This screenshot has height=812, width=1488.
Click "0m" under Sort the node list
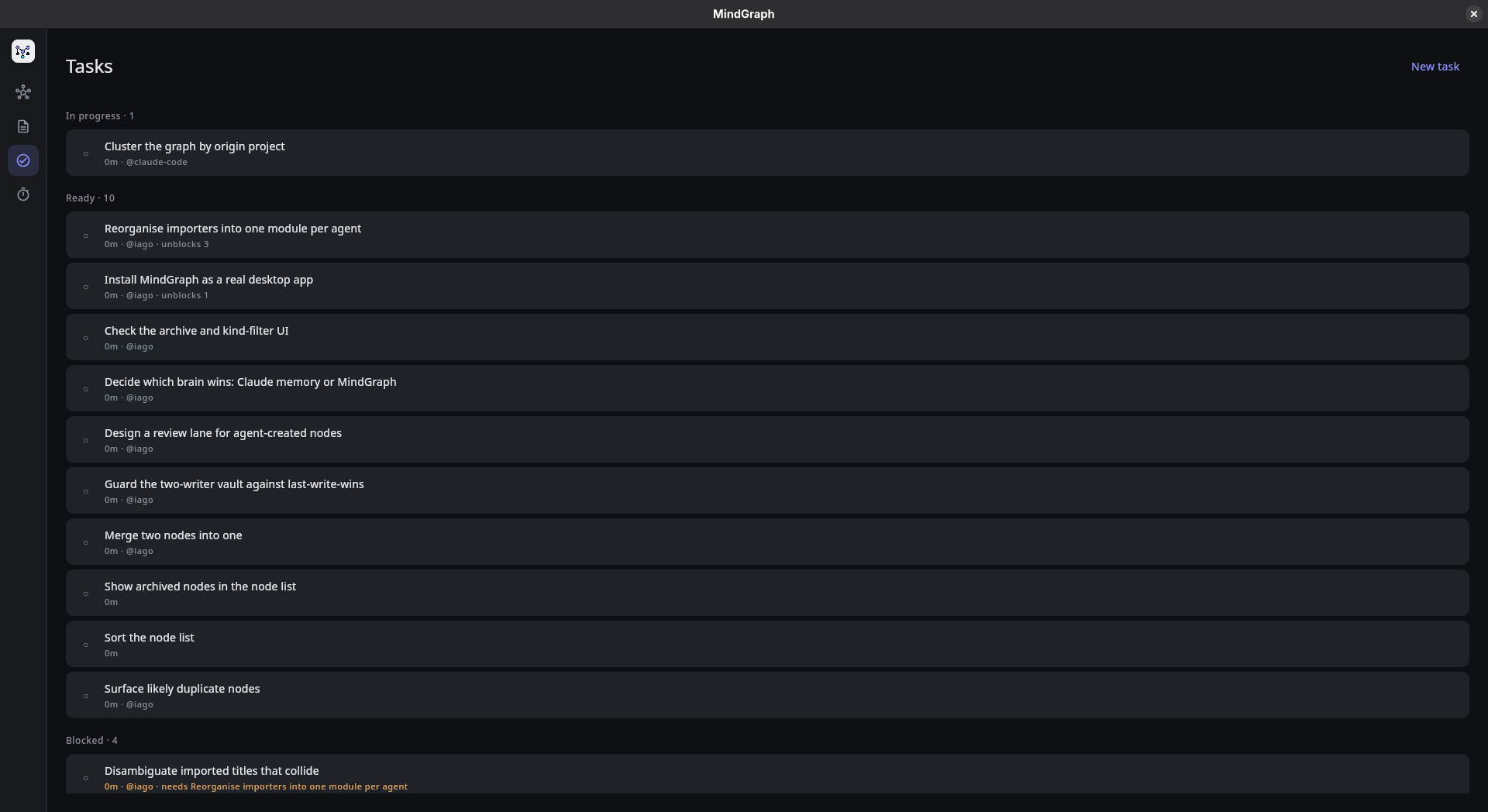(x=111, y=653)
